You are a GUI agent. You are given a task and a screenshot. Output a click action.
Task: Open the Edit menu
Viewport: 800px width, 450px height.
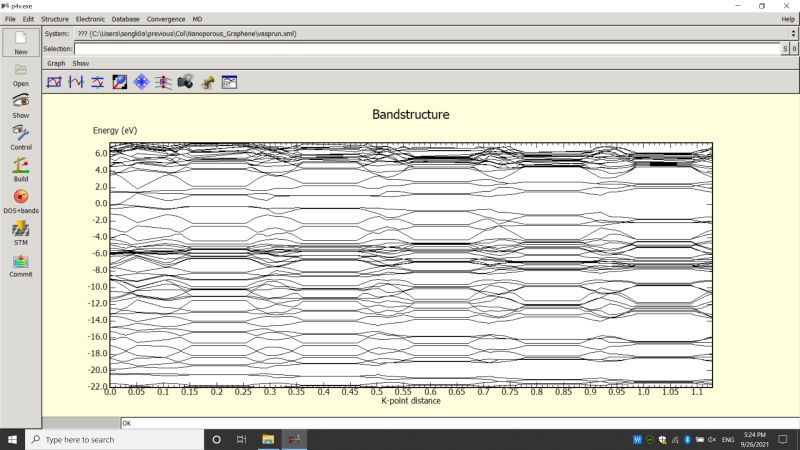click(x=28, y=19)
